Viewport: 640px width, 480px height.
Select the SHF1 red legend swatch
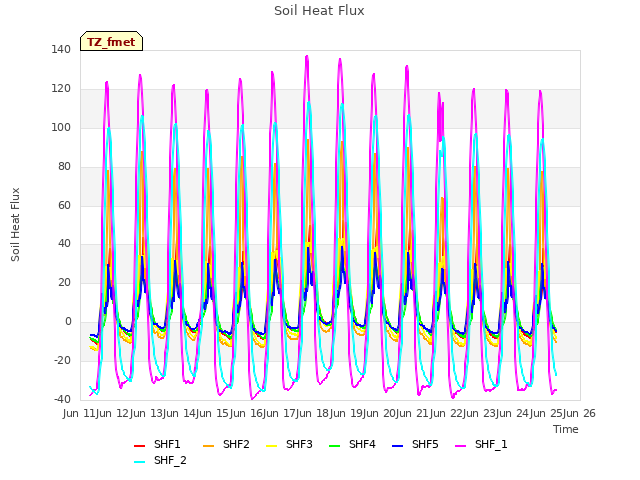140,445
